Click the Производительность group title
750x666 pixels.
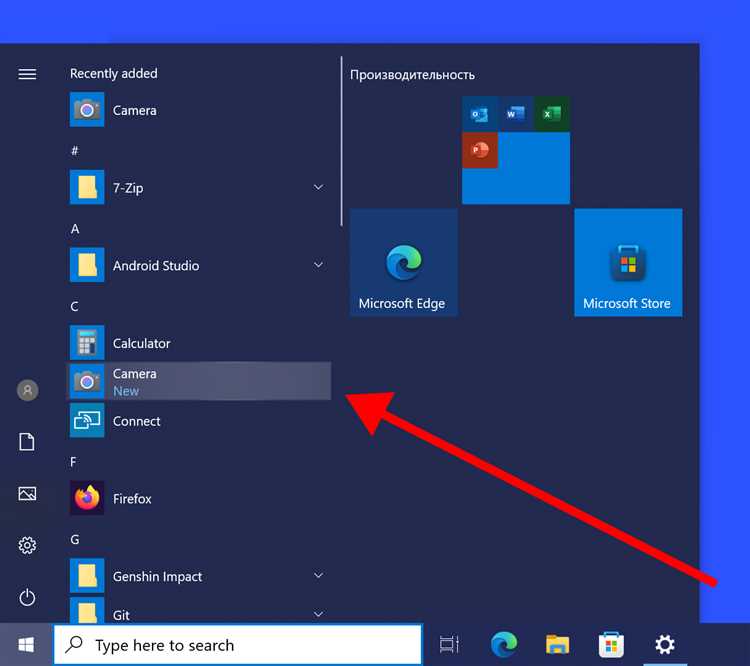(x=412, y=75)
